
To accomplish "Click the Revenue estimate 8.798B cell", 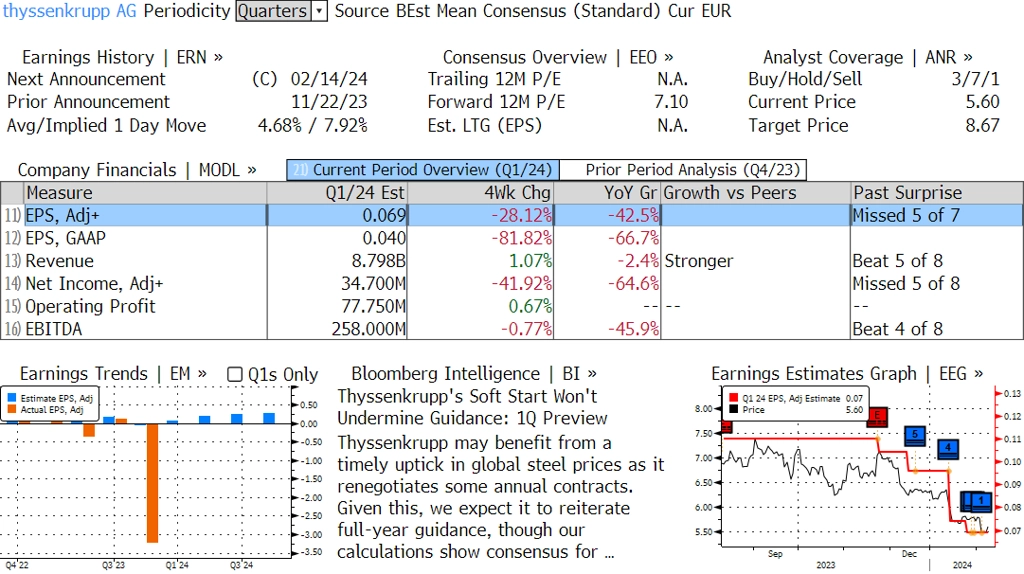I will 337,261.
